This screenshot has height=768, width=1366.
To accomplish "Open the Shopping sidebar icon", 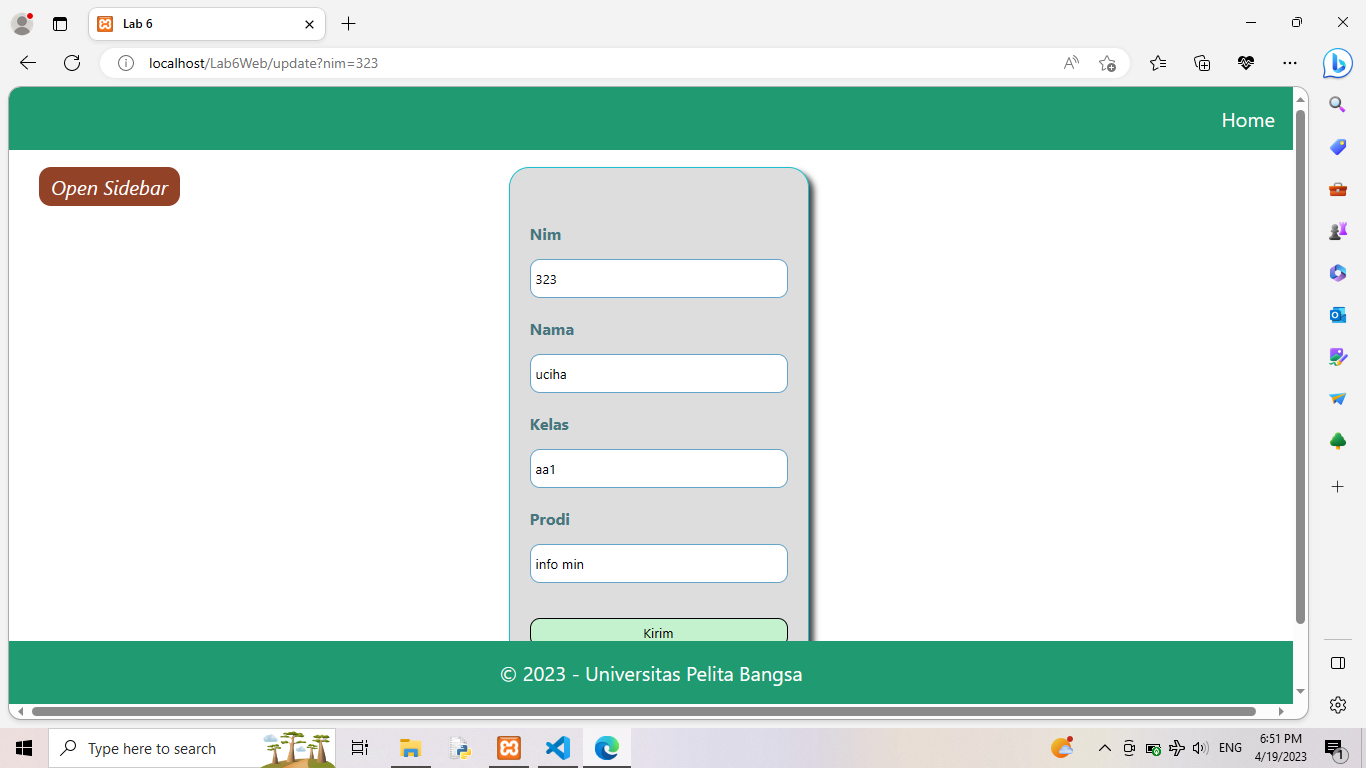I will [1337, 146].
